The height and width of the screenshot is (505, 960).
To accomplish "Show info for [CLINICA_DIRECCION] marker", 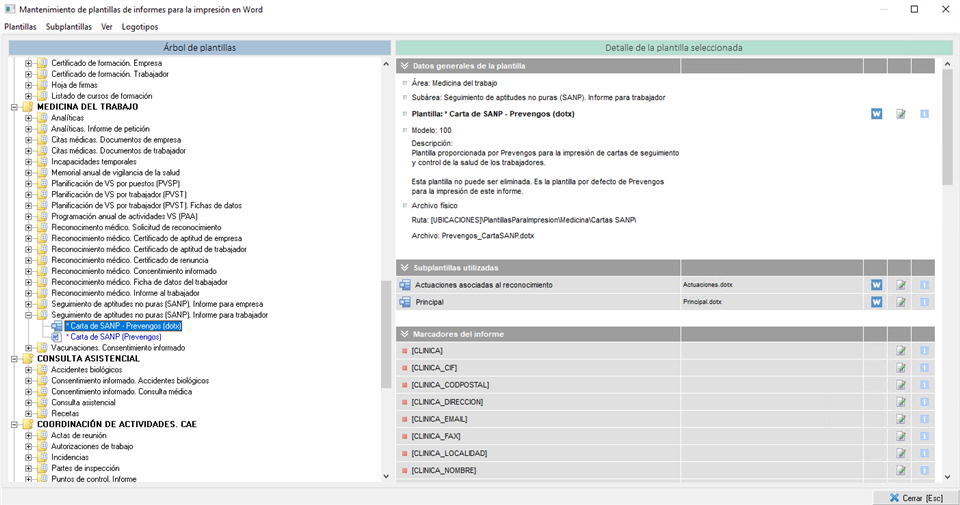I will [x=924, y=402].
